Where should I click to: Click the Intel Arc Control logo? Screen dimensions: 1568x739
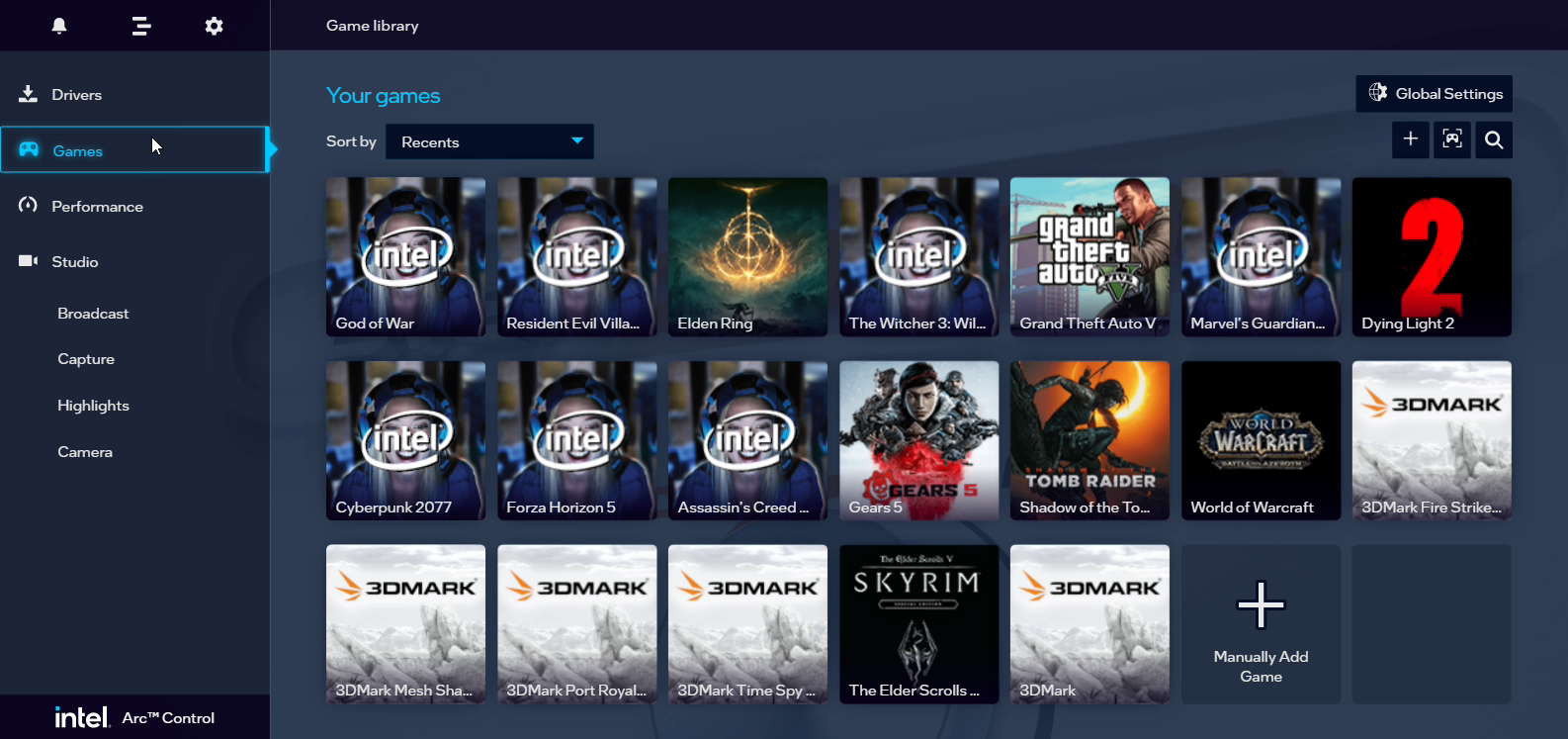point(134,717)
